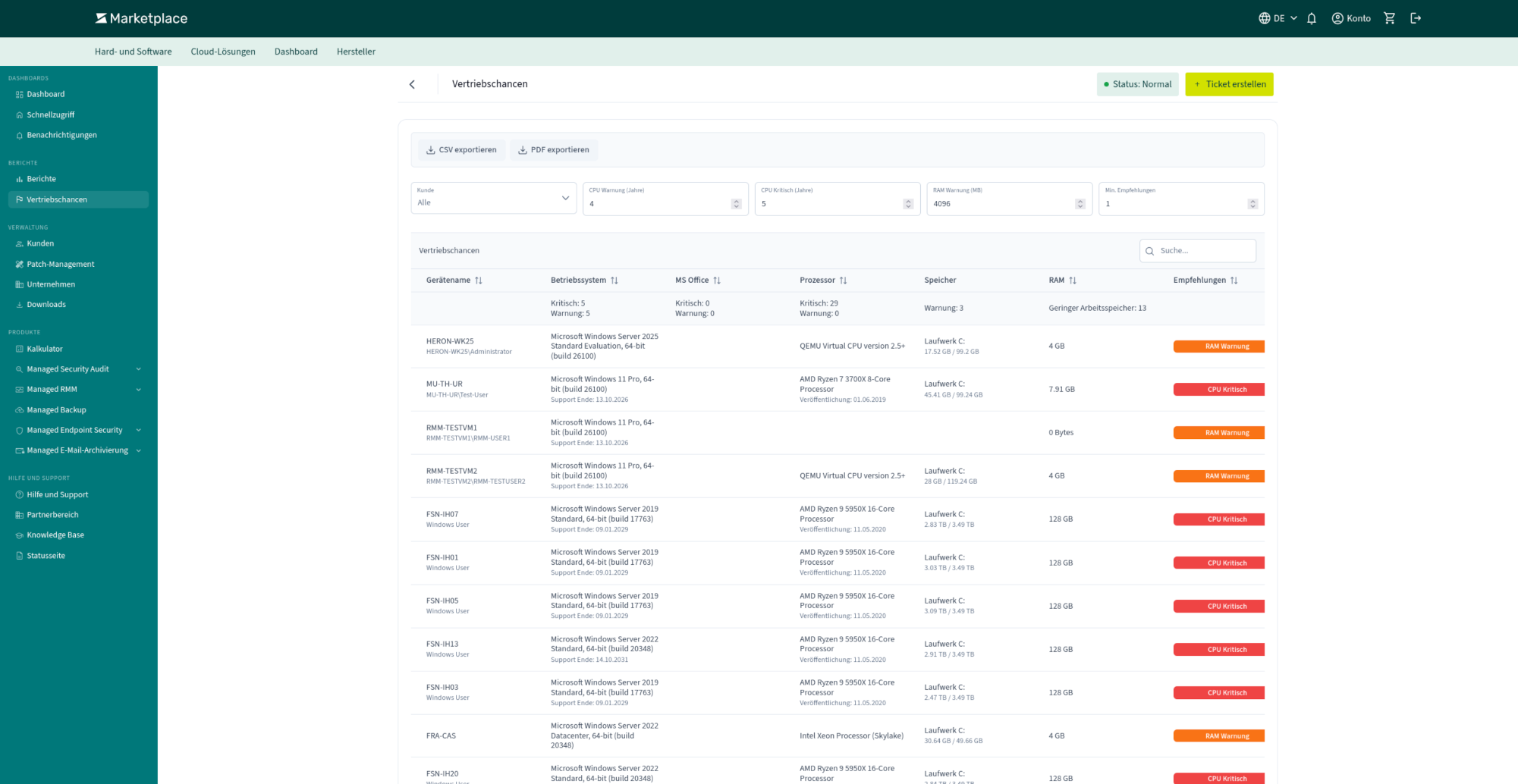Open Benachrichtigungen in sidebar
The image size is (1518, 784).
(78, 135)
